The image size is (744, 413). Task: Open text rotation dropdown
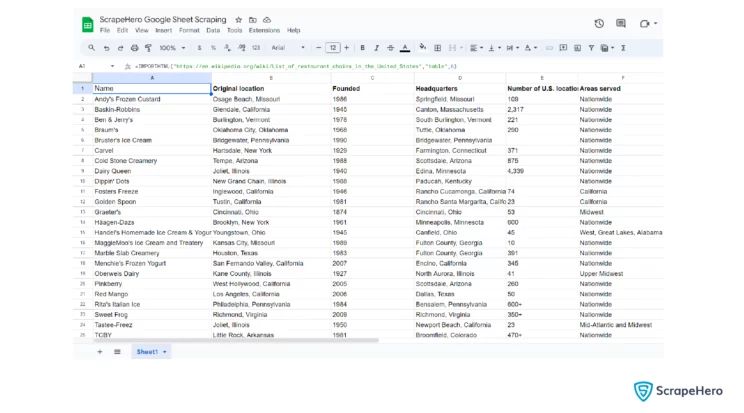(530, 48)
